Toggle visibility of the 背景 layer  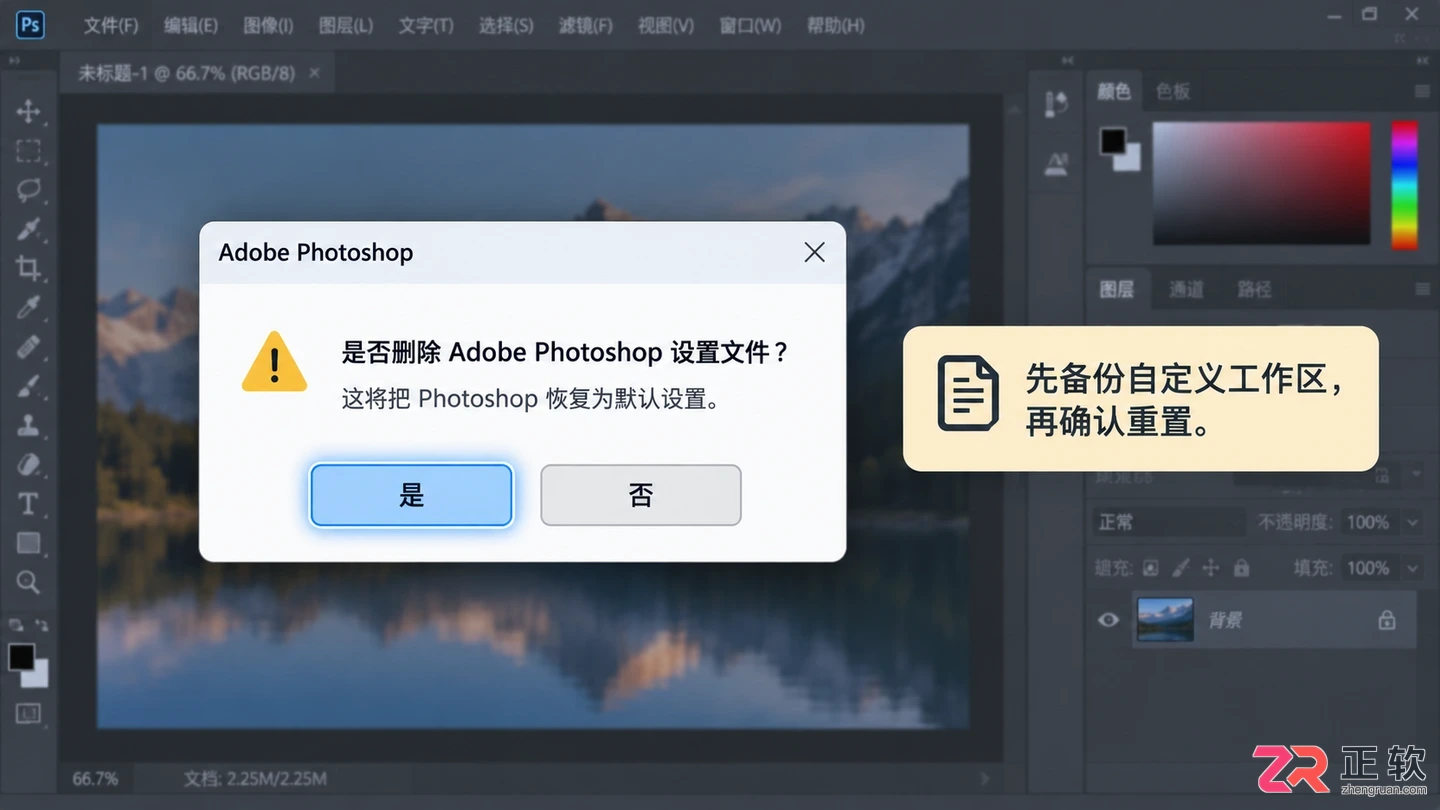pyautogui.click(x=1108, y=620)
